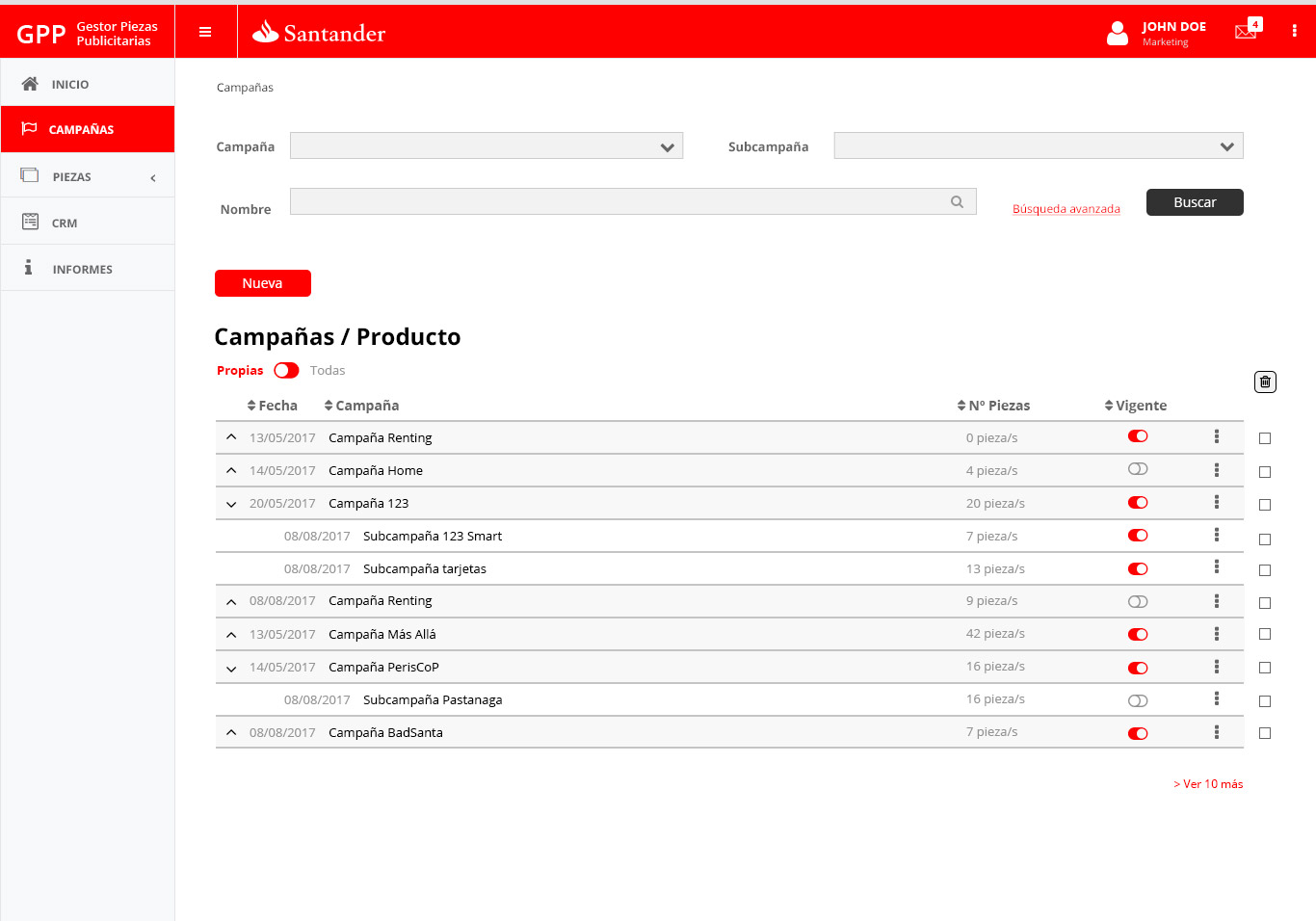This screenshot has width=1316, height=921.
Task: Click the Nueva button
Action: click(263, 283)
